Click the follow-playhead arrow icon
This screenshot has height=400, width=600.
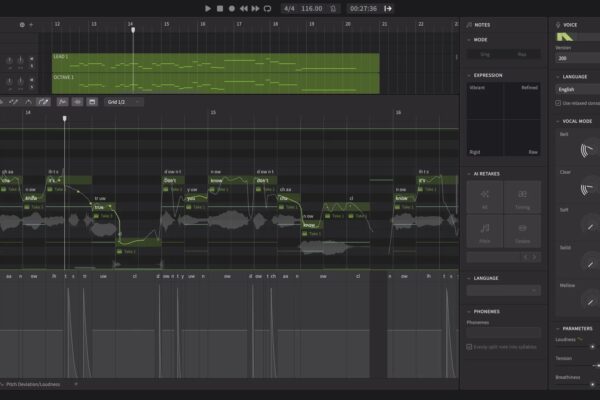point(388,8)
